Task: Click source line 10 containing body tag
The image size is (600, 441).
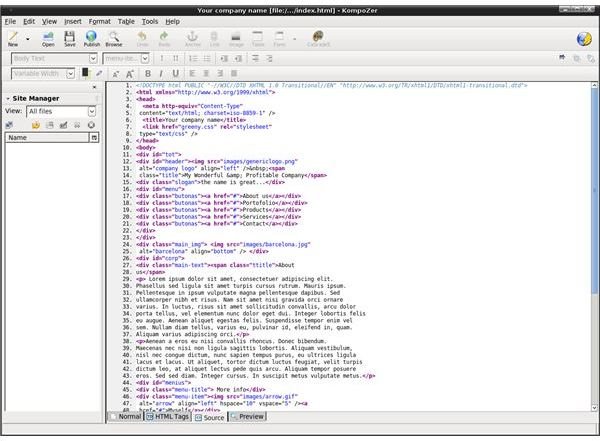Action: tap(145, 147)
